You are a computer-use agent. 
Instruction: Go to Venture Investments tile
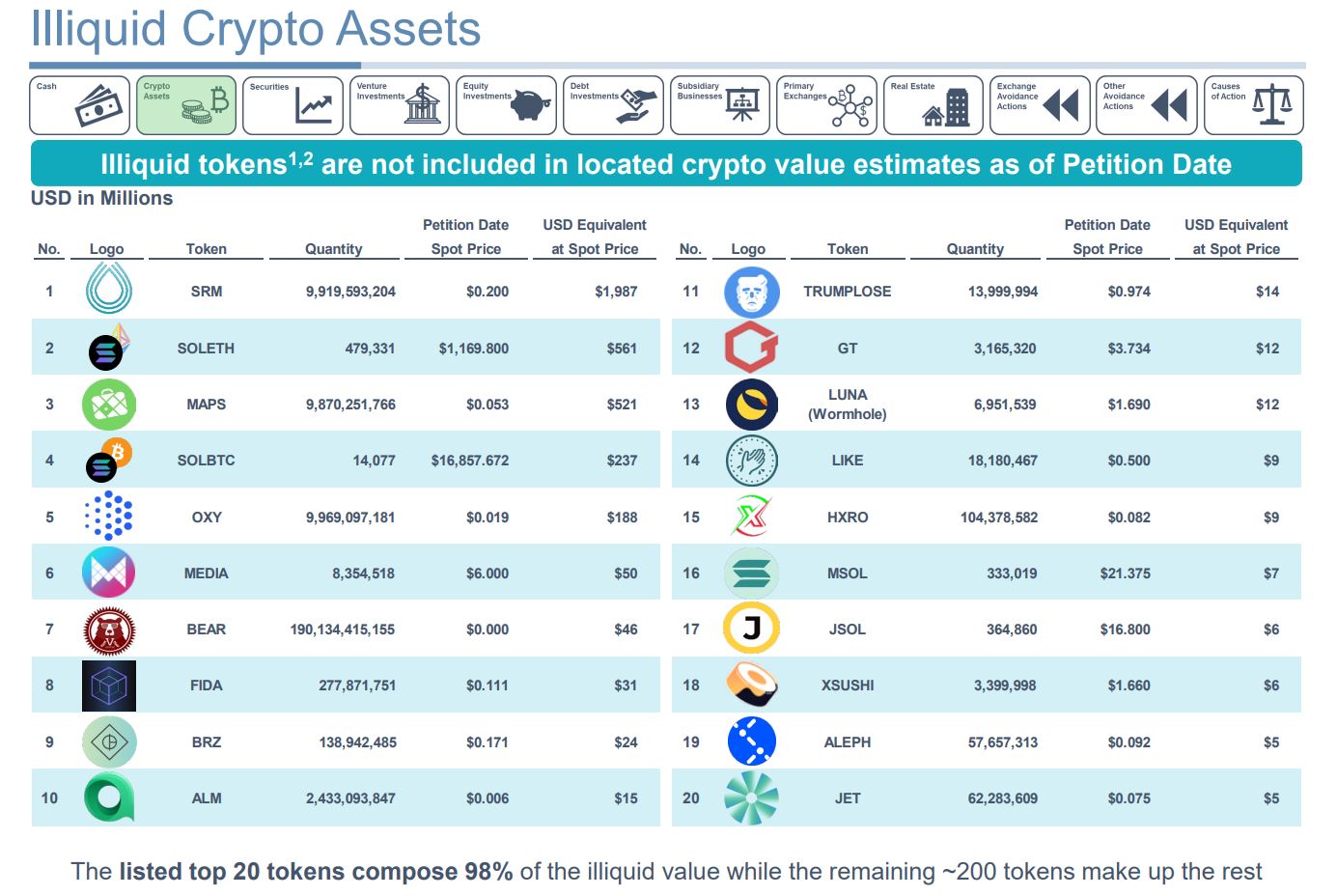400,105
